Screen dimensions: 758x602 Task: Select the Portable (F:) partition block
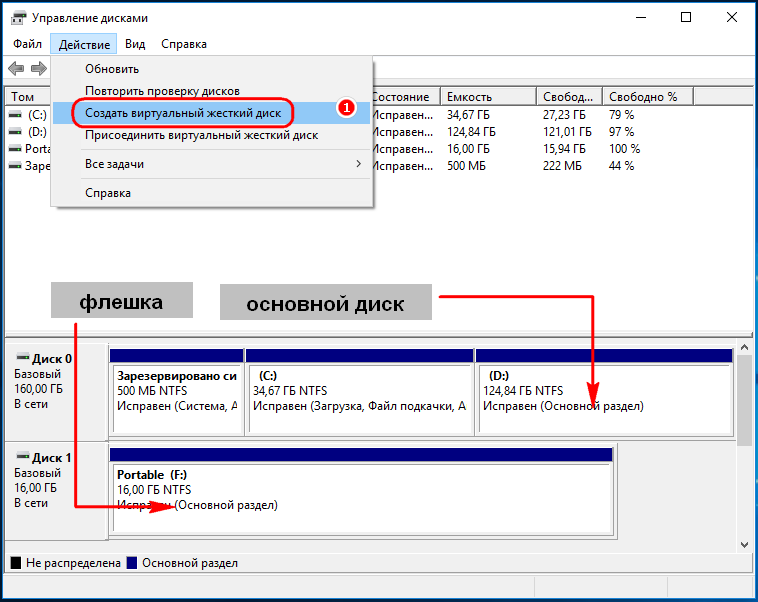pos(361,497)
